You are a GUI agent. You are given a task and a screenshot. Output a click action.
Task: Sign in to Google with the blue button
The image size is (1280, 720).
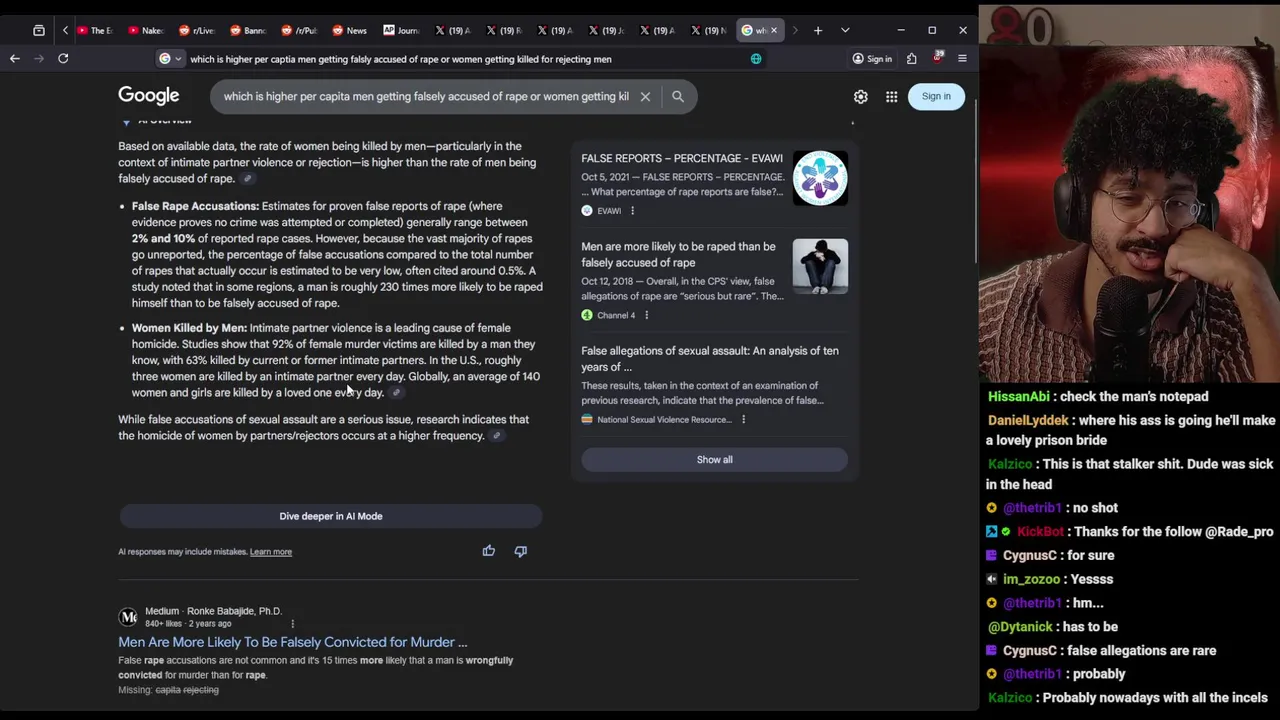[936, 96]
